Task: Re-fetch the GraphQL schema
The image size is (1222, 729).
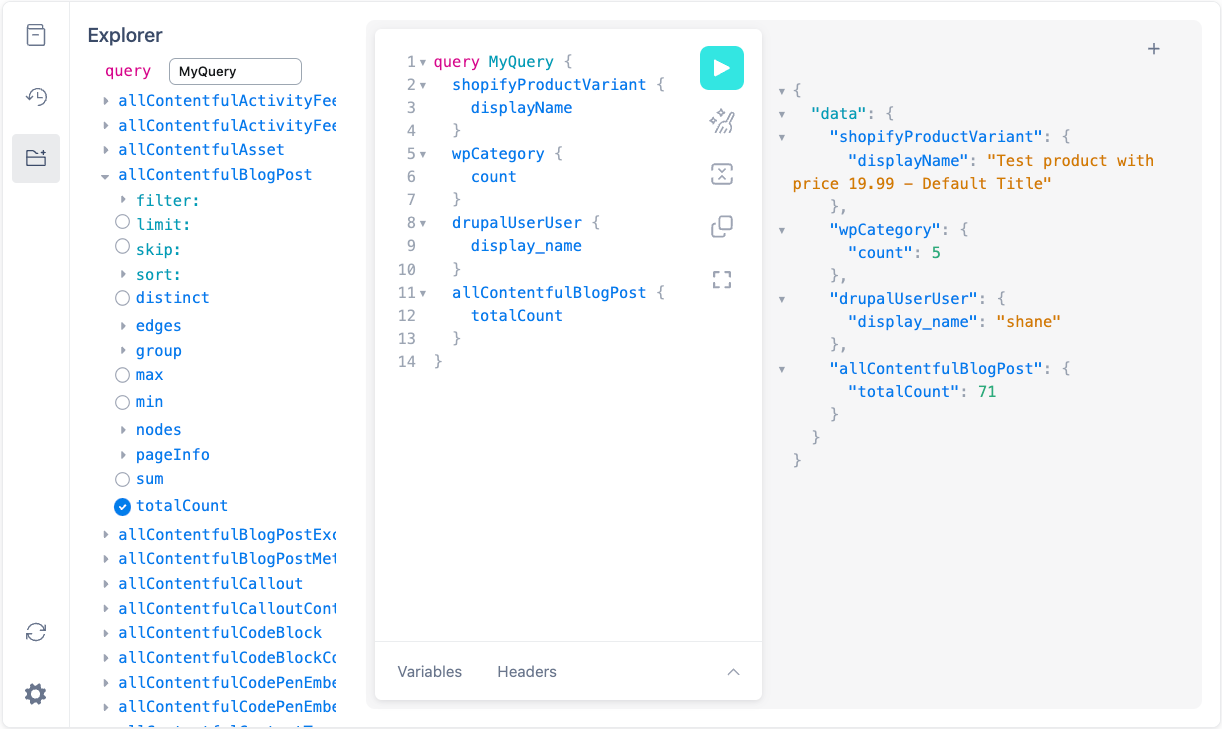Action: [x=36, y=632]
